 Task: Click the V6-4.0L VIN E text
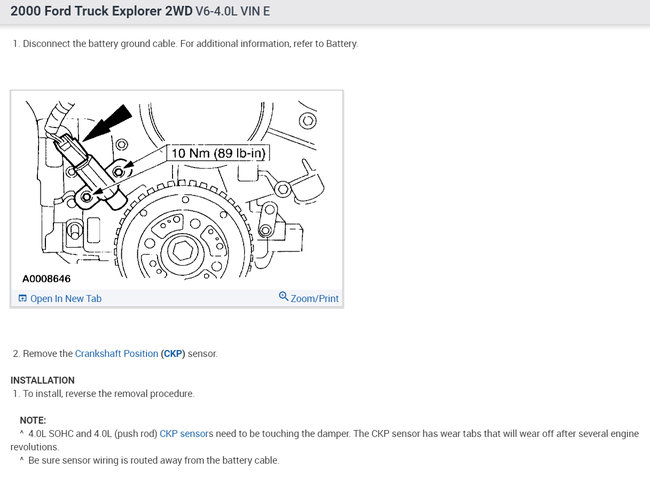[x=233, y=11]
